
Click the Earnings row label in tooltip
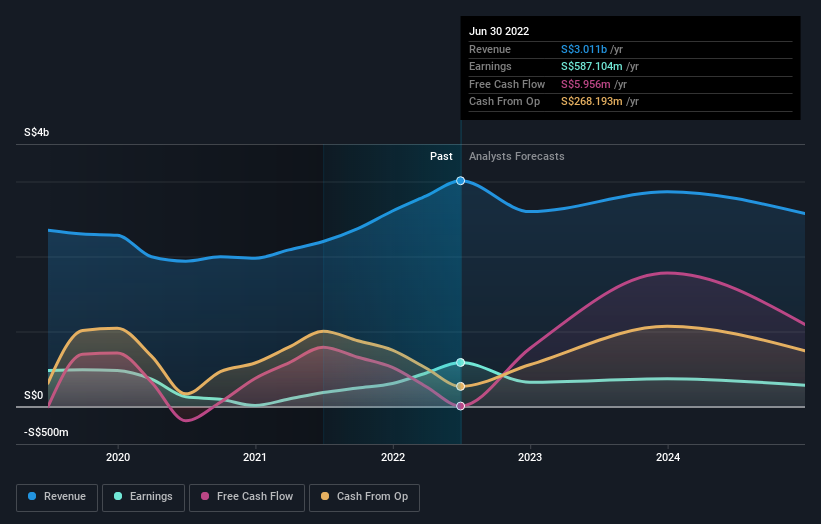point(490,66)
